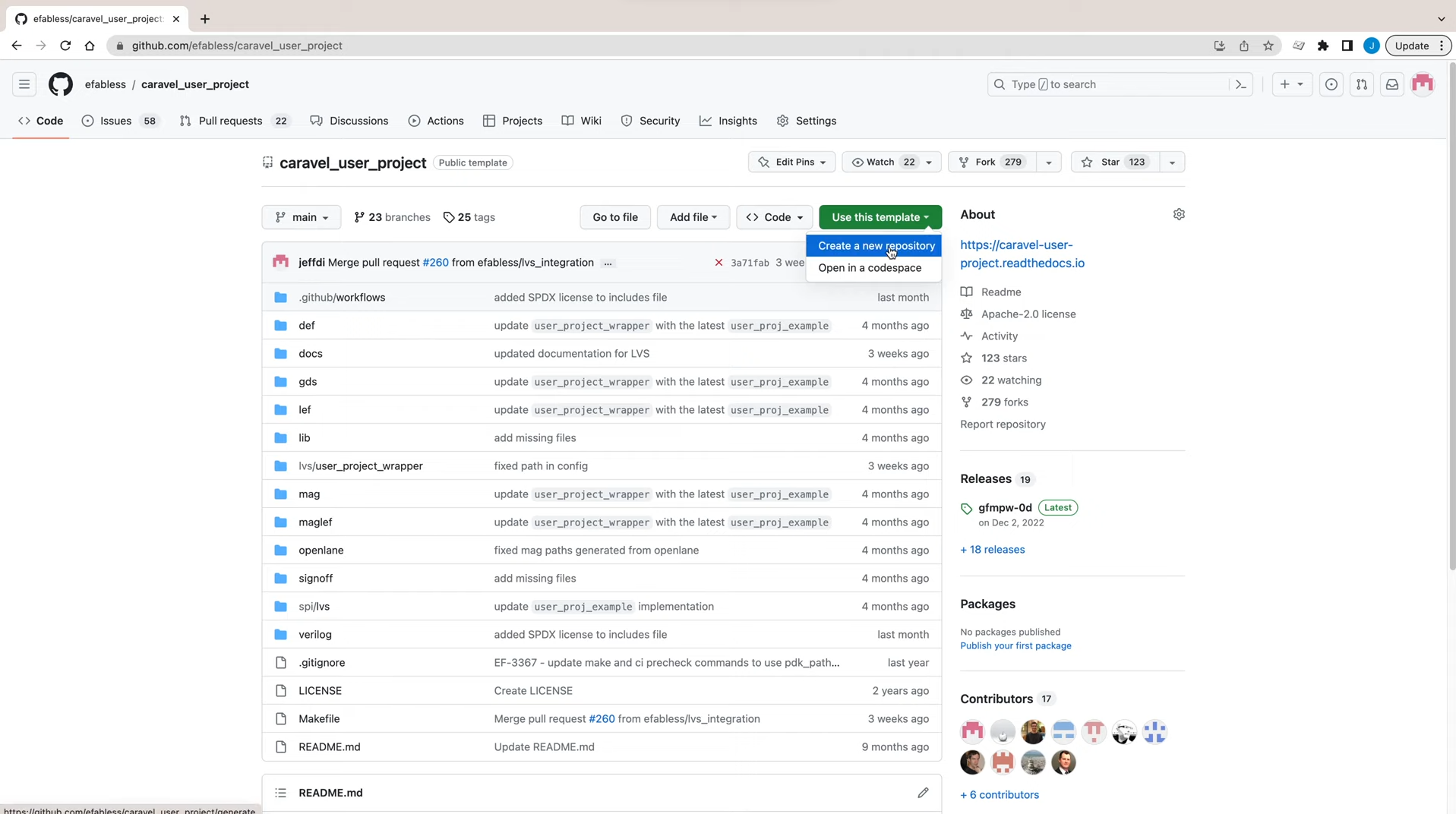The height and width of the screenshot is (814, 1456).
Task: Open the Add file dropdown
Action: (693, 217)
